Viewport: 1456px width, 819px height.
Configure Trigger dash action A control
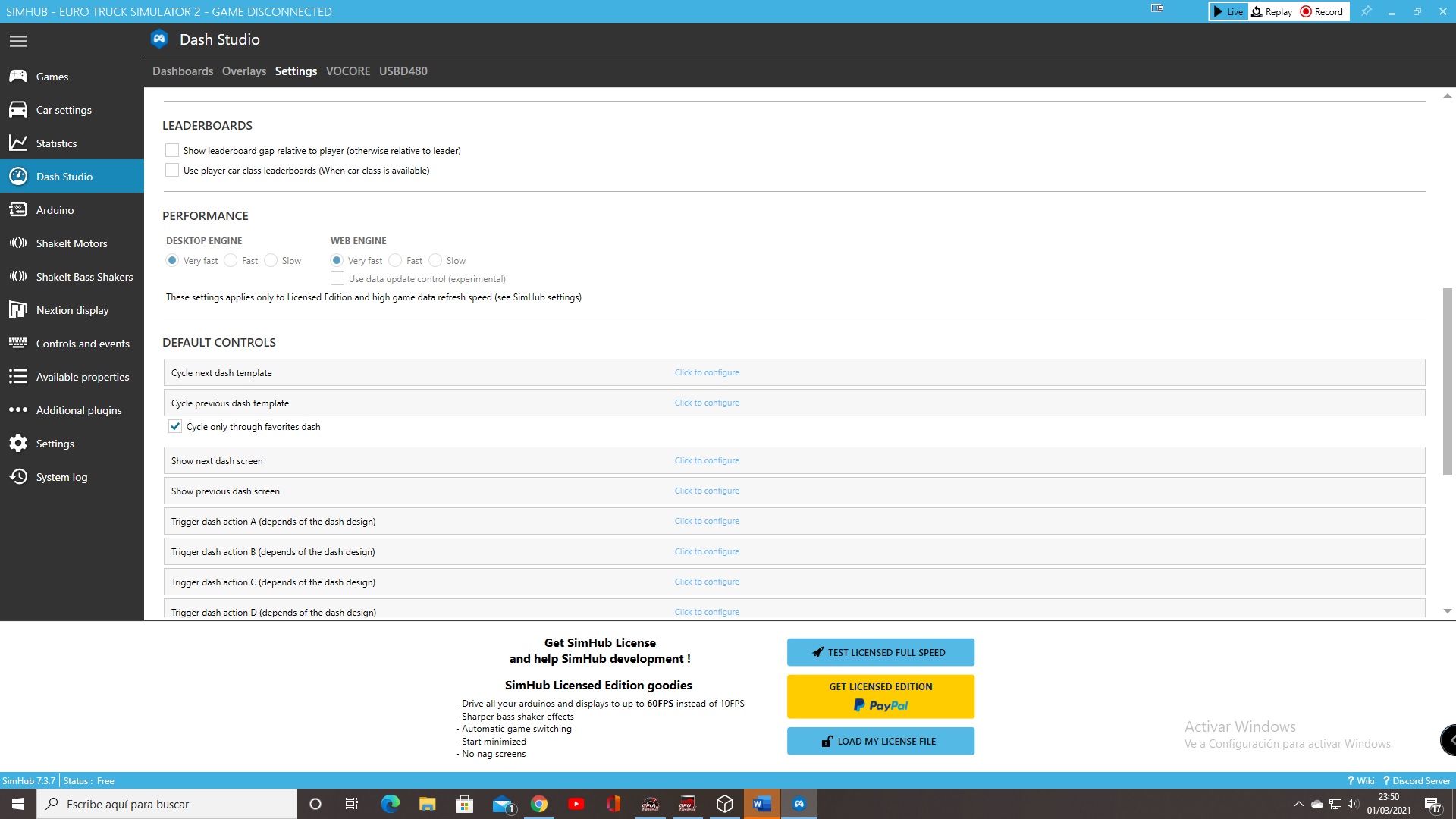(707, 521)
